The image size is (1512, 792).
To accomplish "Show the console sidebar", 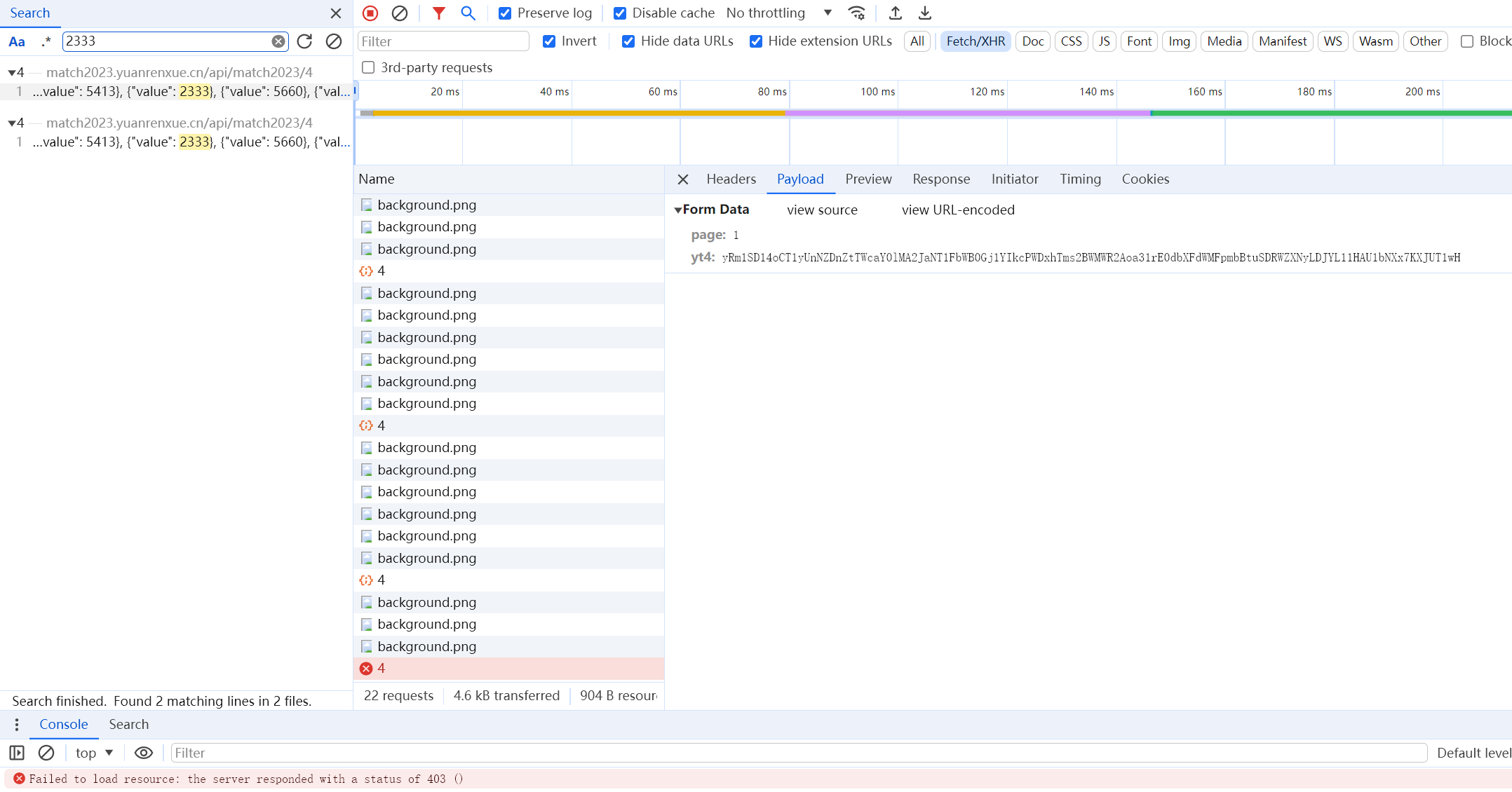I will [x=17, y=753].
